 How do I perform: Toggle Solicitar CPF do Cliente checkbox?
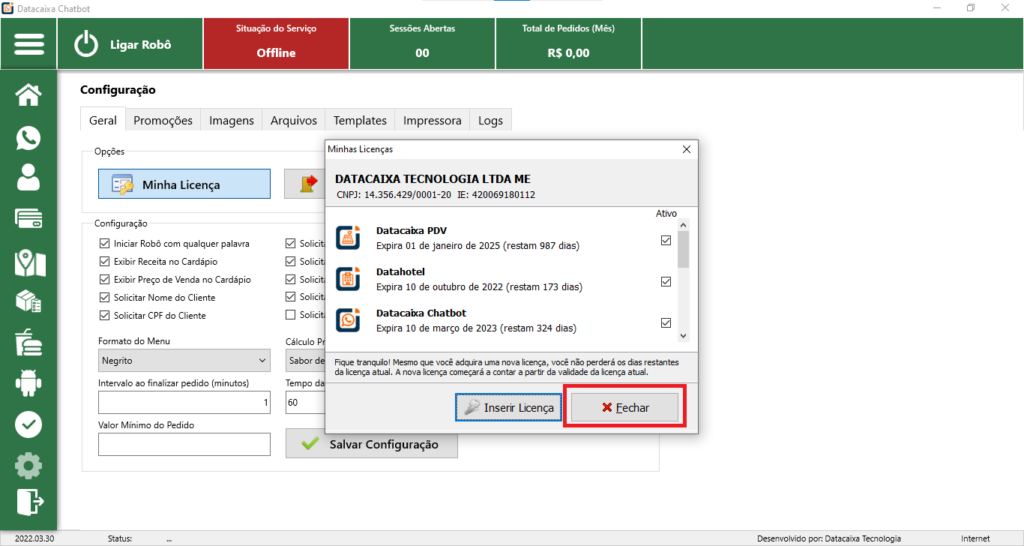[x=105, y=315]
